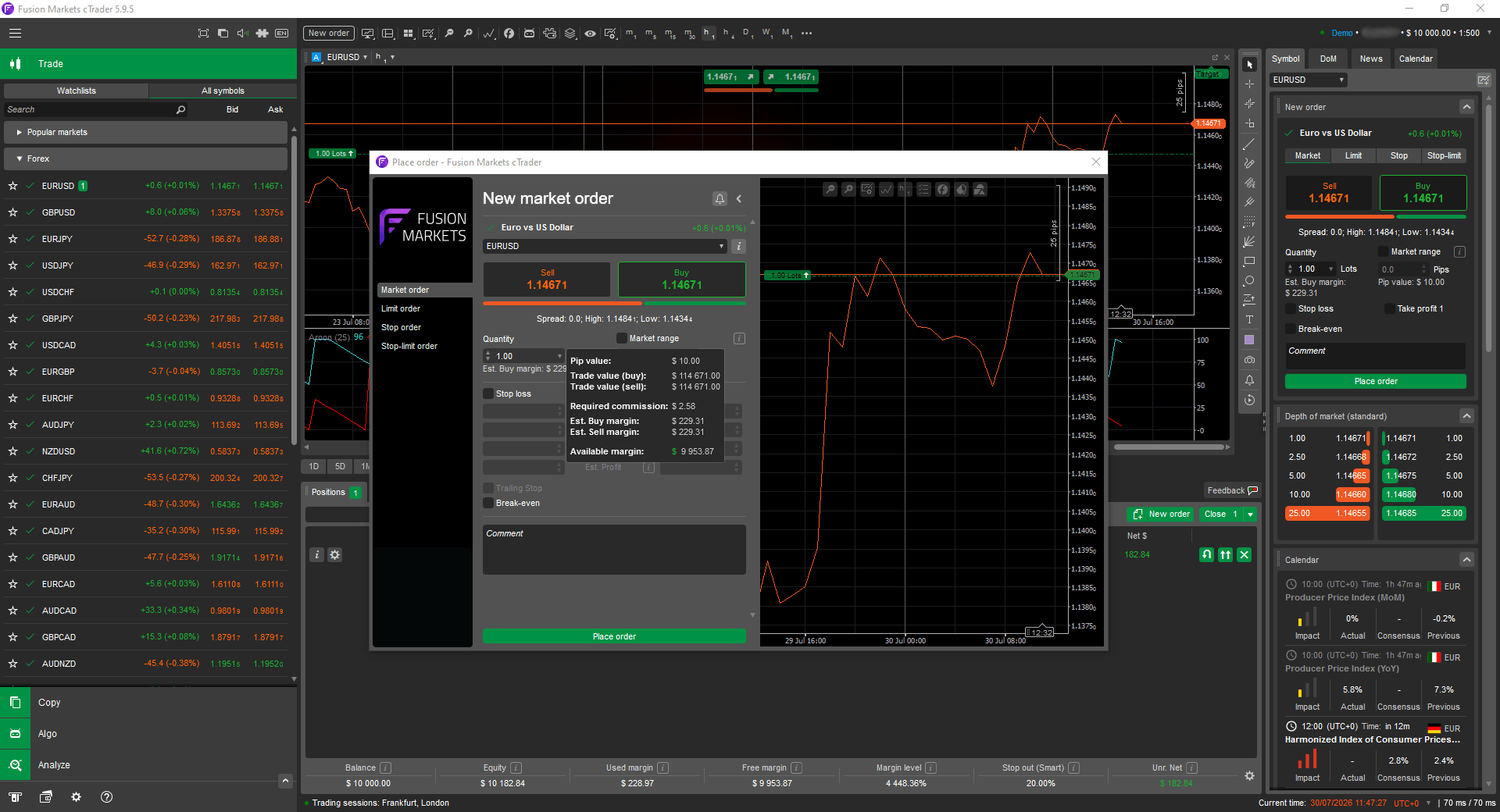The image size is (1500, 812).
Task: Tick the Take profit 1 checkbox
Action: [x=1390, y=308]
